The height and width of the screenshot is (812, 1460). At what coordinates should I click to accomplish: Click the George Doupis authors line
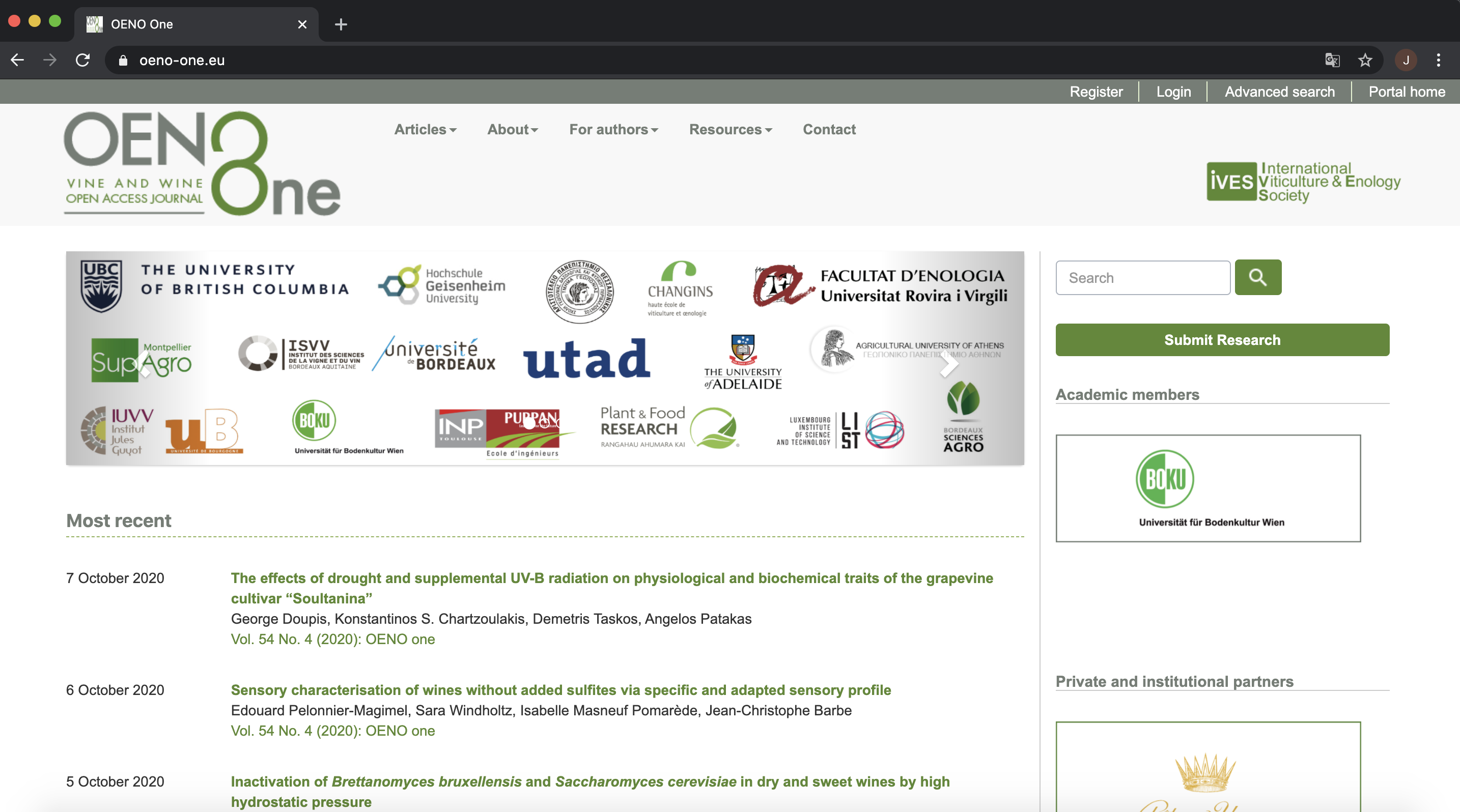491,618
